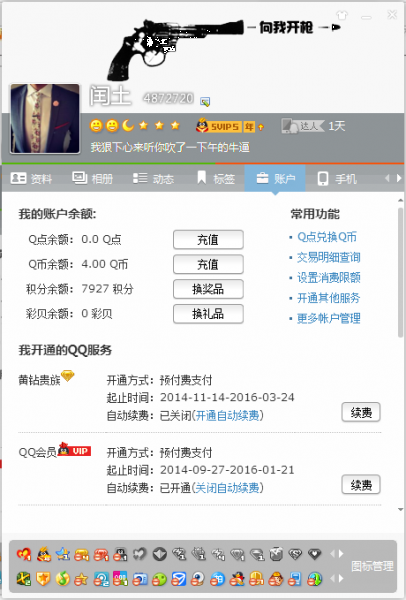This screenshot has width=406, height=600.
Task: Click the cowboy hat face icon
Action: (x=276, y=579)
